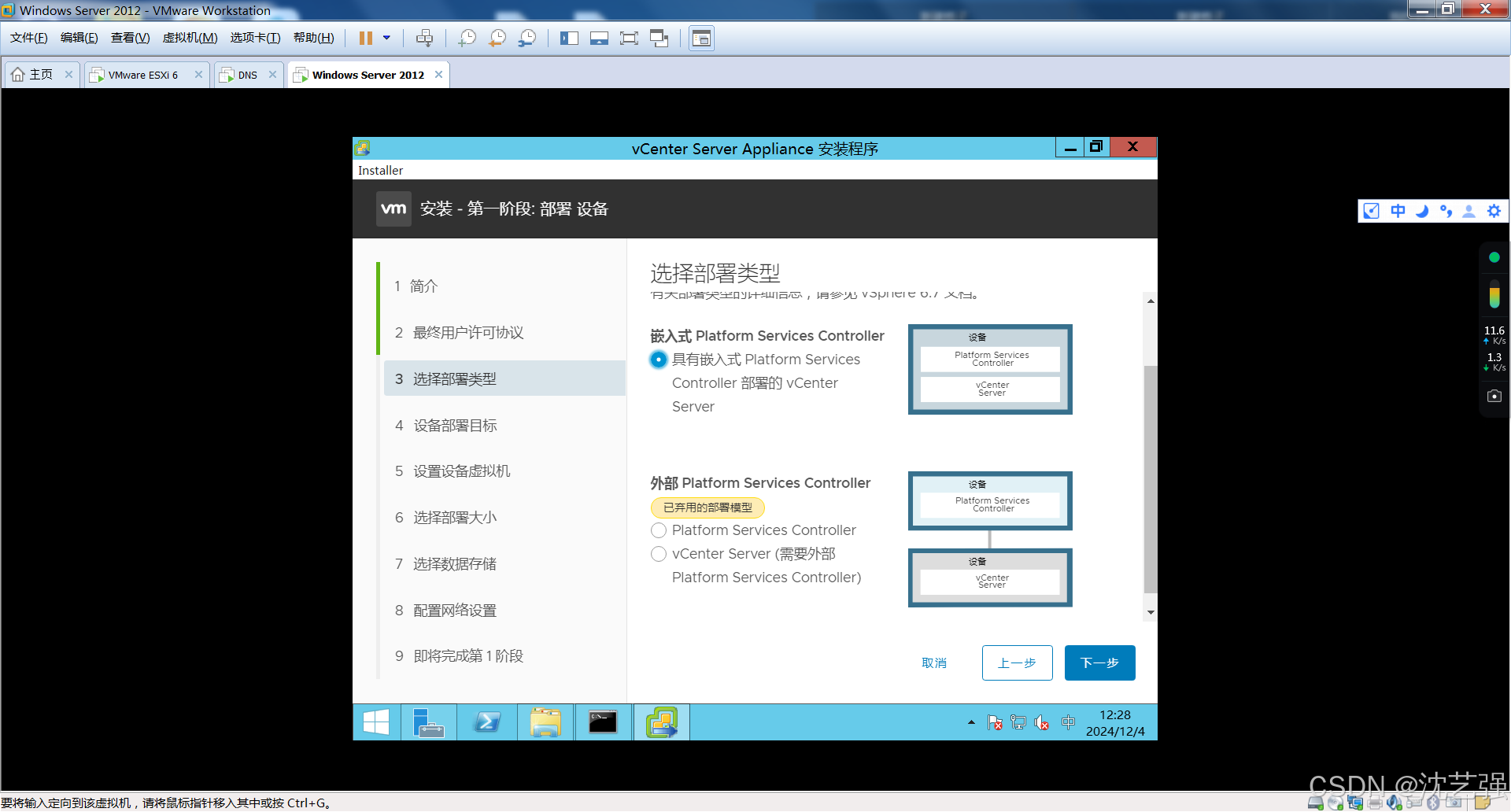Screen dimensions: 1511x812
Task: Send Ctrl+Alt+Del to the VM
Action: pyautogui.click(x=424, y=38)
